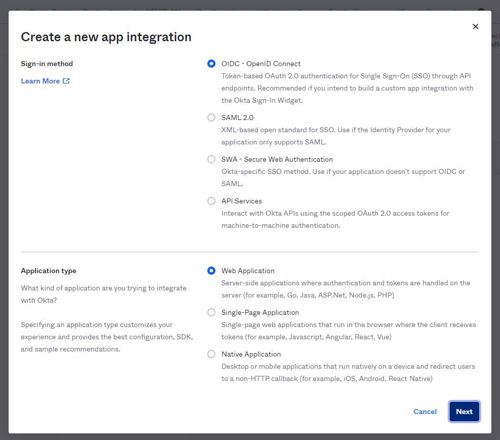Viewport: 500px width, 440px height.
Task: Select the Native Application radio button
Action: [211, 354]
